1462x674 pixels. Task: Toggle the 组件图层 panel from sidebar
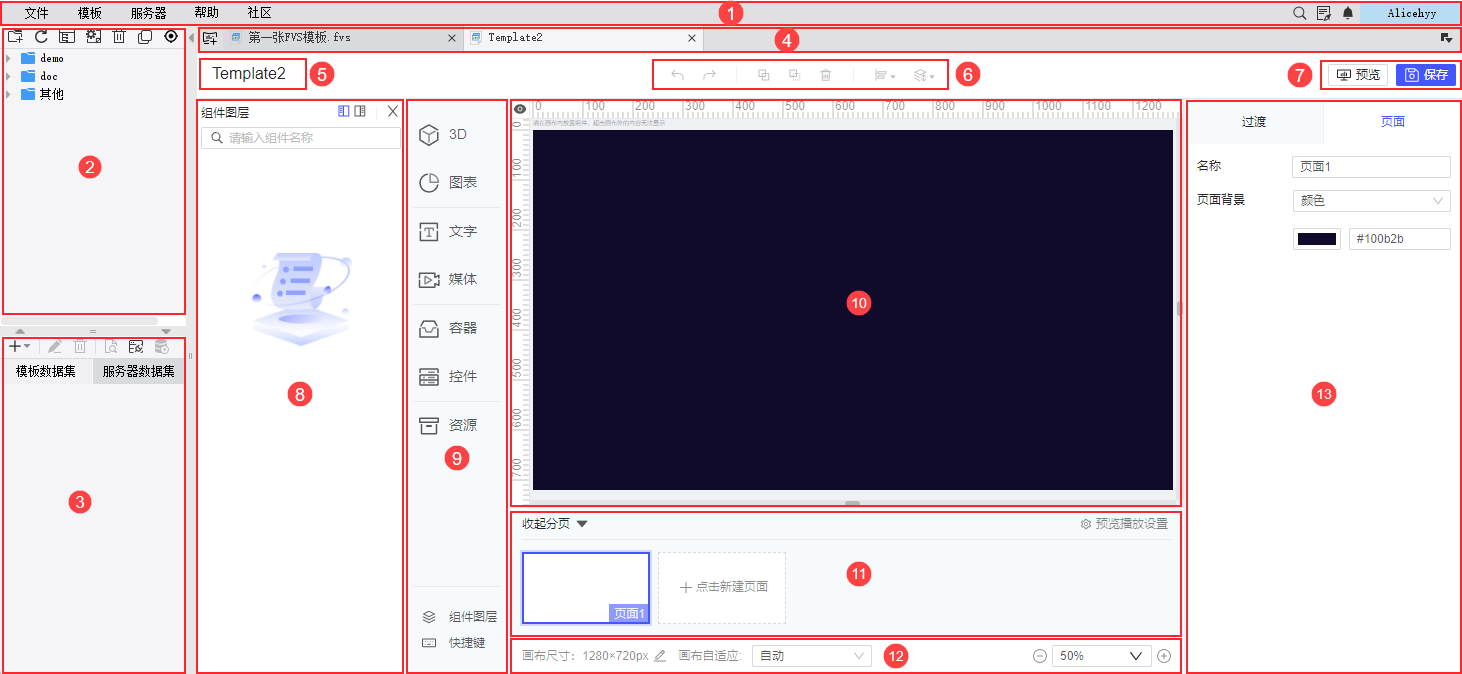pos(459,617)
